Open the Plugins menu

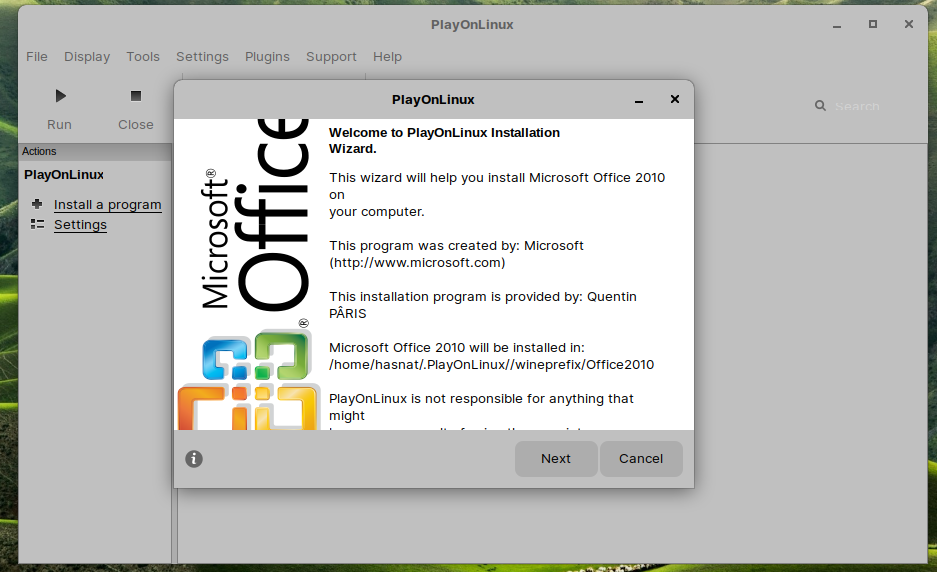tap(267, 57)
